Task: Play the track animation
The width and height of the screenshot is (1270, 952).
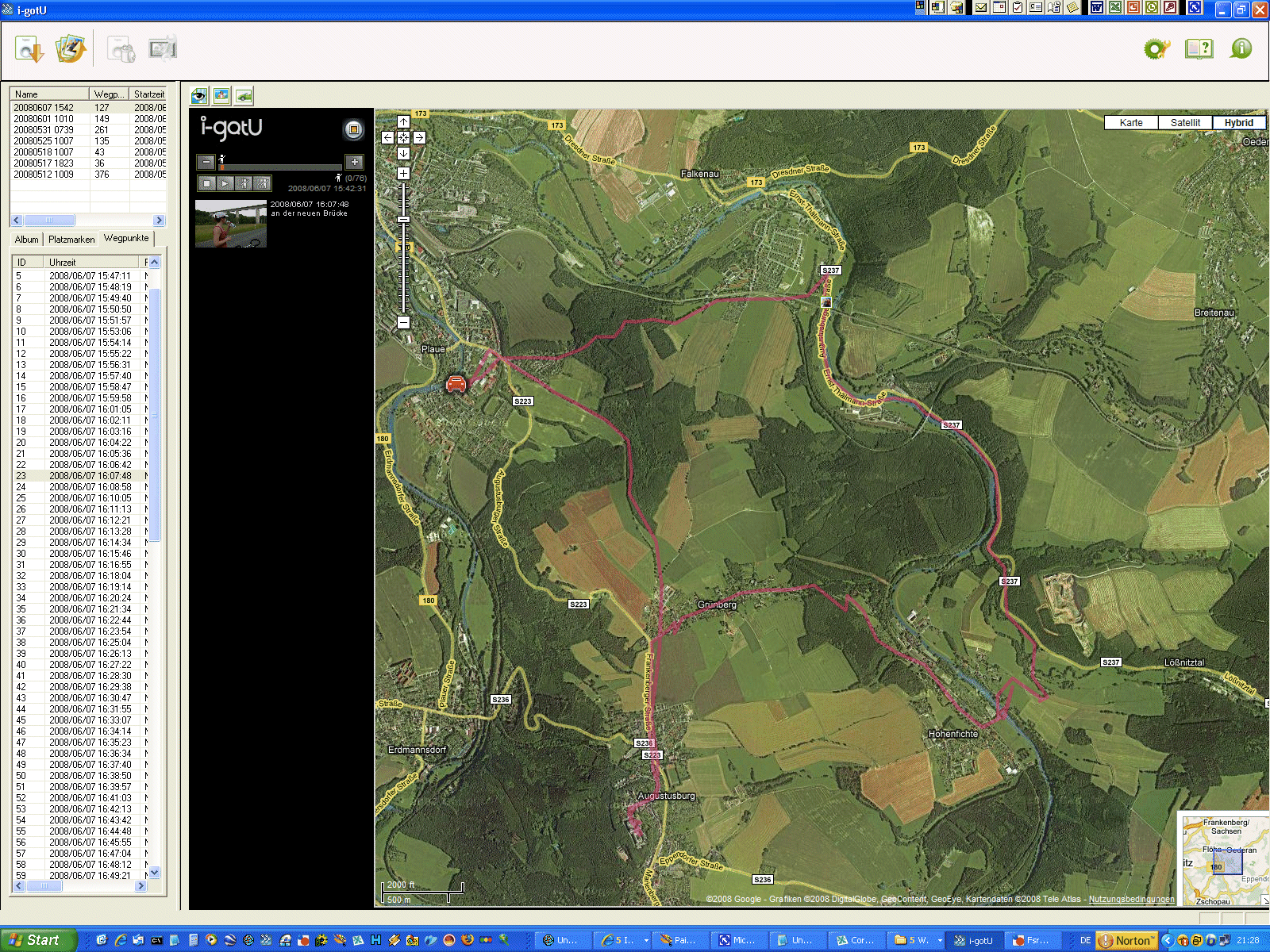Action: pos(225,183)
